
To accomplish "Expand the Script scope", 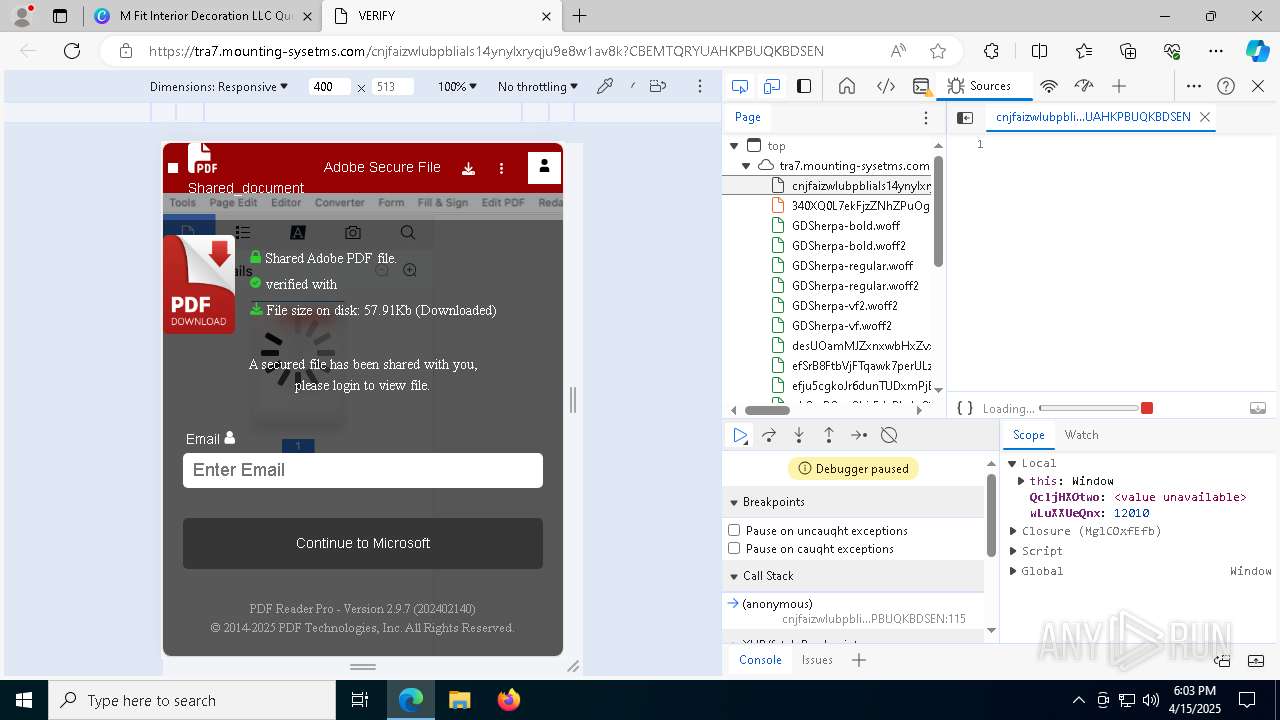I will pos(1012,551).
